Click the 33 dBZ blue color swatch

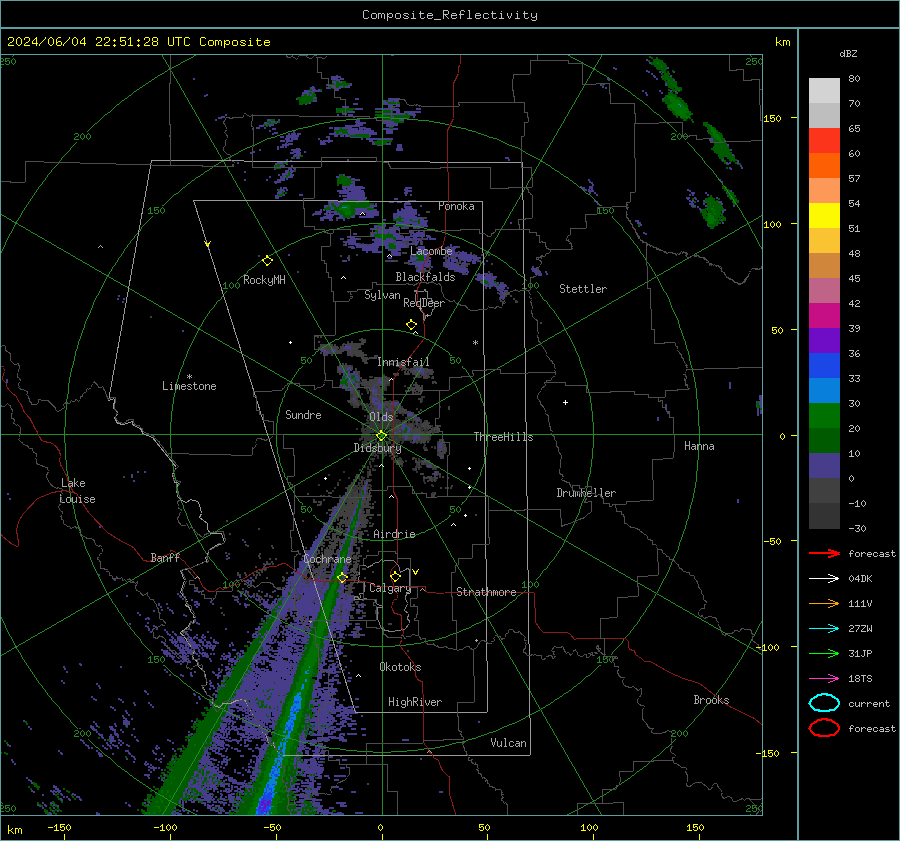pos(824,366)
